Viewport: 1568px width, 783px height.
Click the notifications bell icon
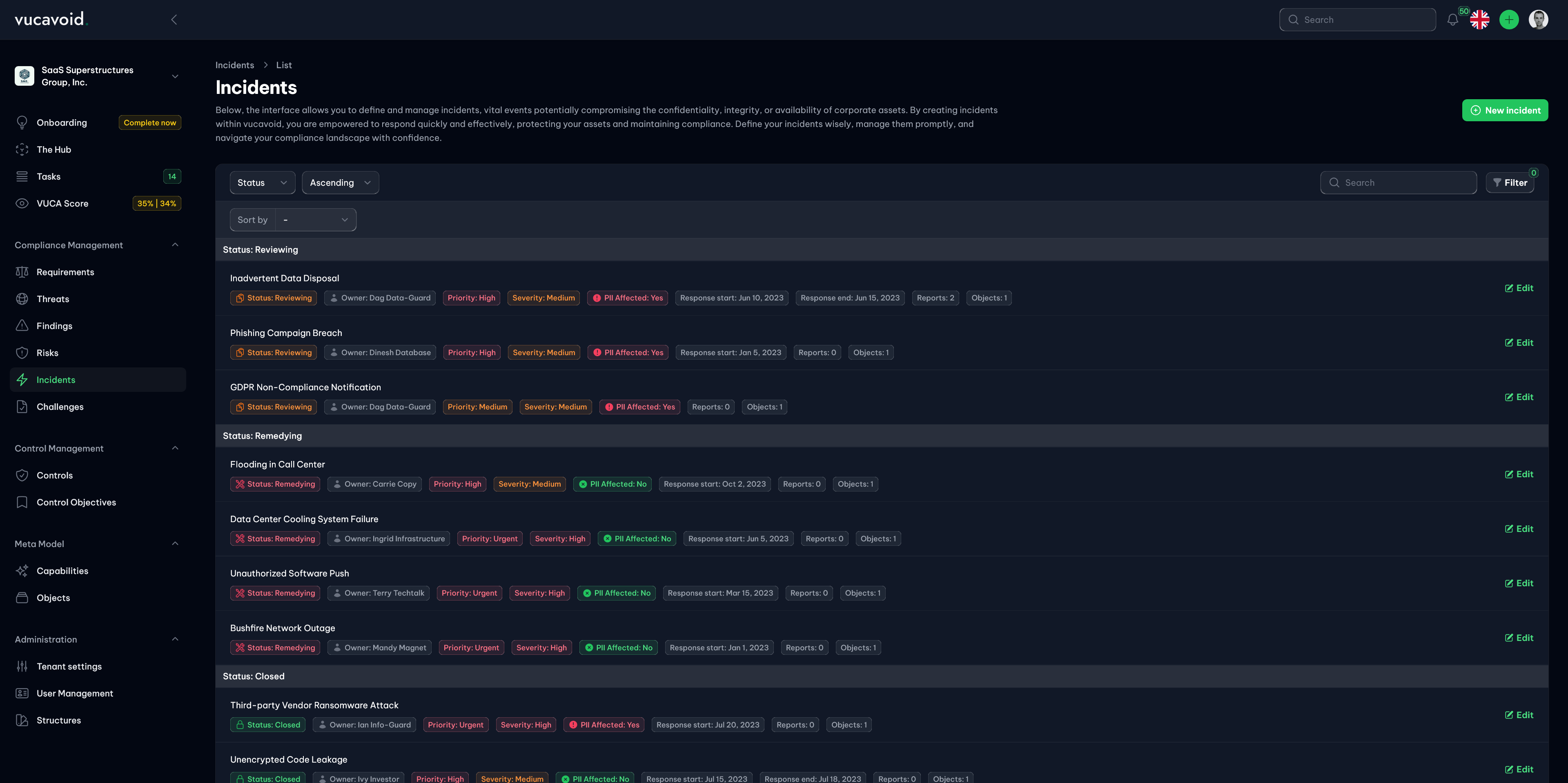point(1453,20)
